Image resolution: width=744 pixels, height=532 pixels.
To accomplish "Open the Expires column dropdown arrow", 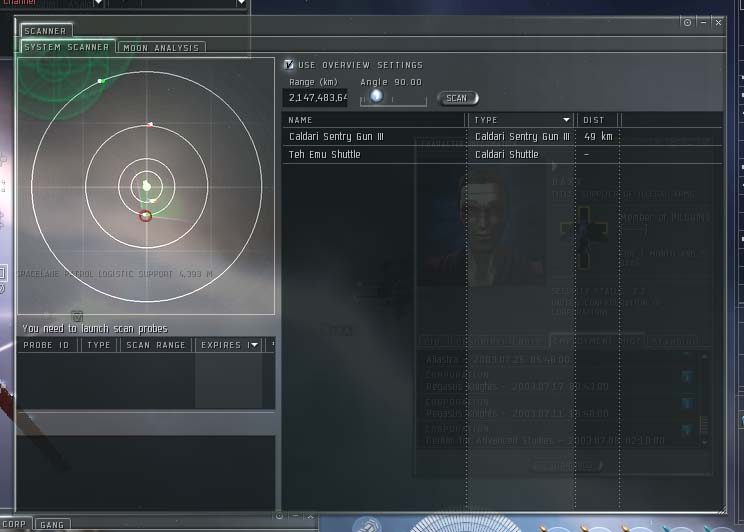I will tap(254, 345).
